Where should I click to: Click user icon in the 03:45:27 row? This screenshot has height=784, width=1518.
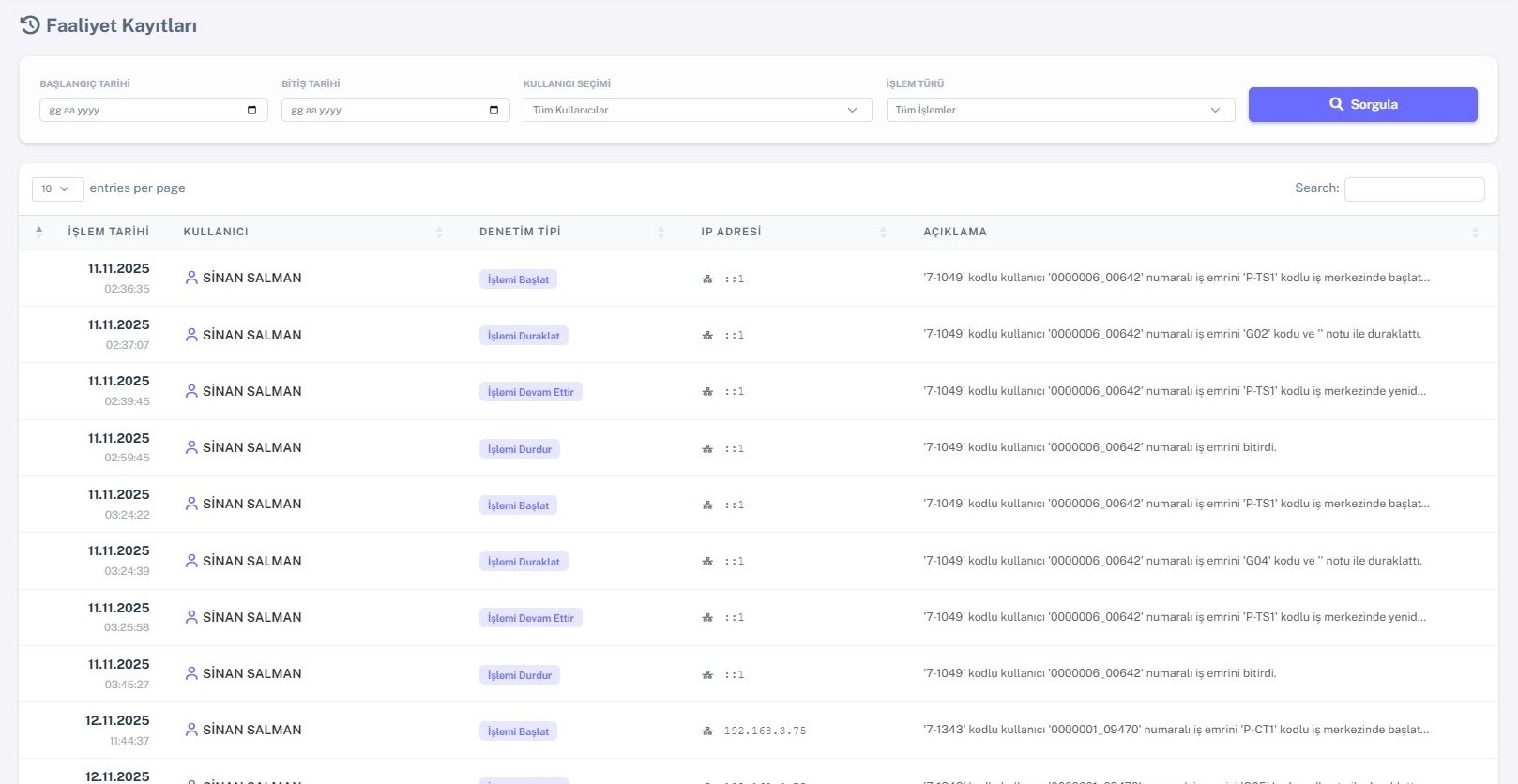(191, 673)
